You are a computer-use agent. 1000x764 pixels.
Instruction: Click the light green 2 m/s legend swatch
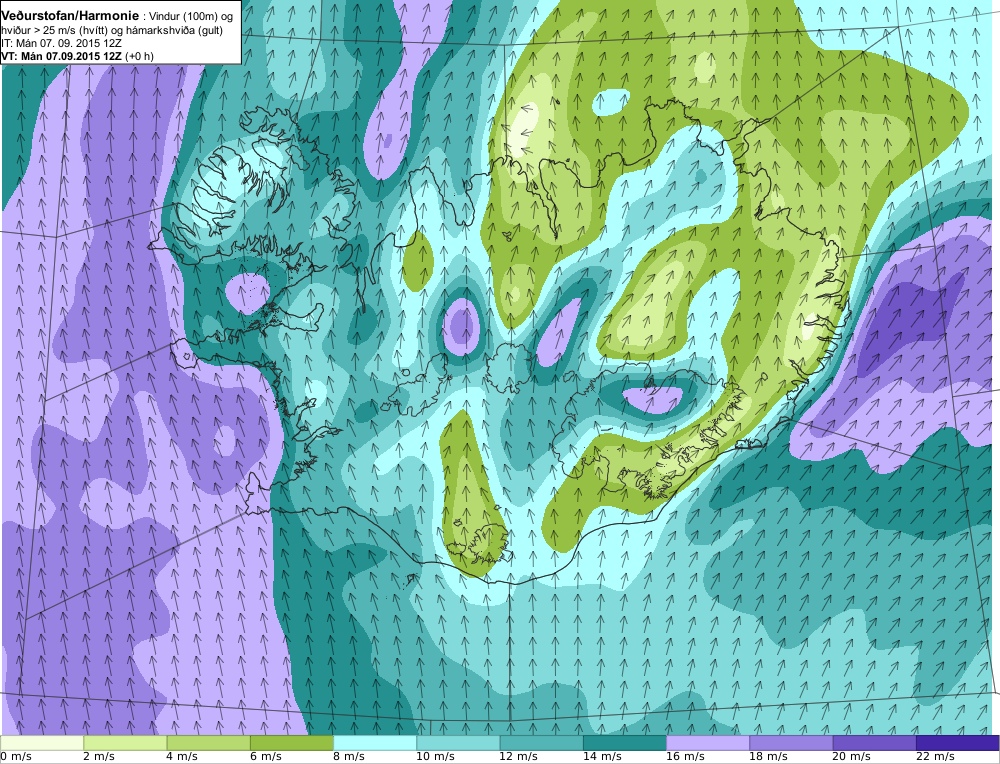coord(125,743)
